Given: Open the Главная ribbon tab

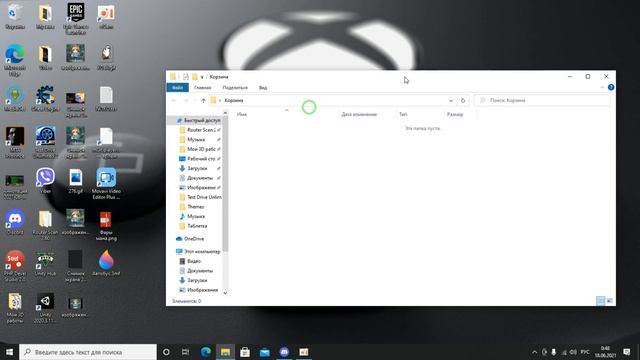Looking at the screenshot, I should click(202, 87).
